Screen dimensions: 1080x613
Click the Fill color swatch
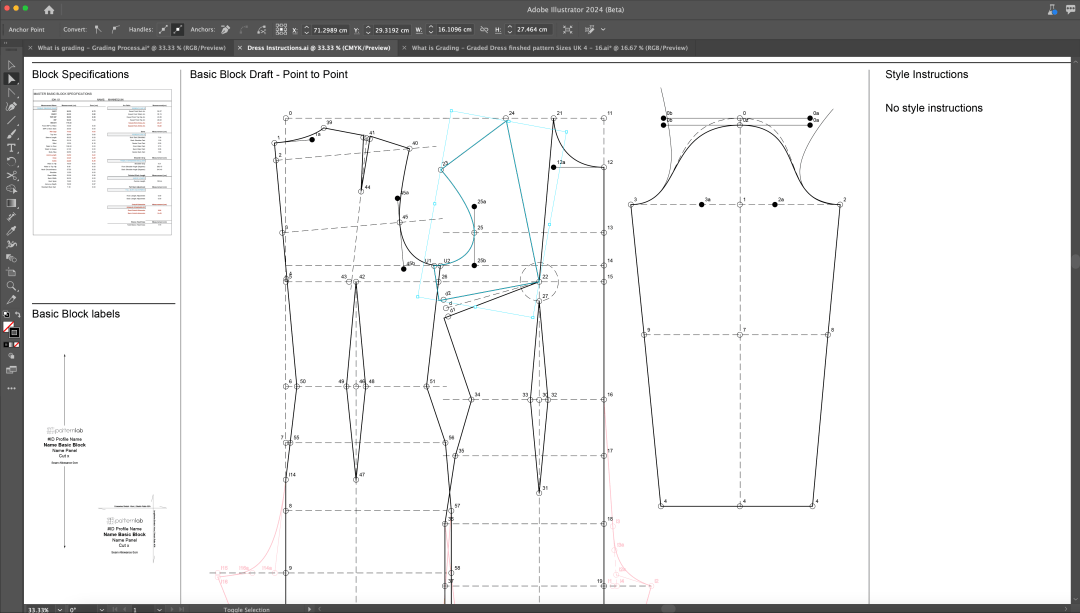coord(8,327)
